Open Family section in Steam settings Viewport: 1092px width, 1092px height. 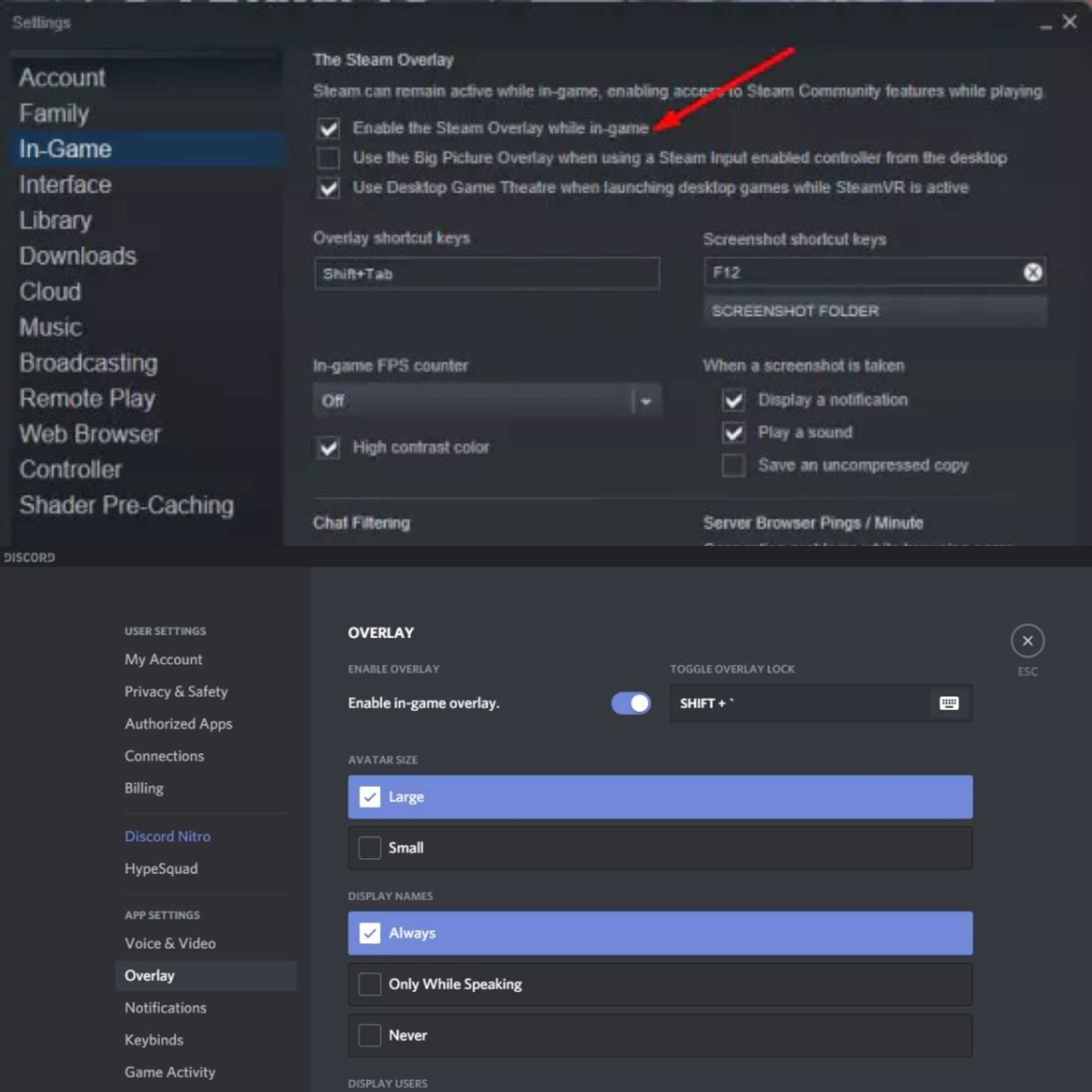point(54,113)
